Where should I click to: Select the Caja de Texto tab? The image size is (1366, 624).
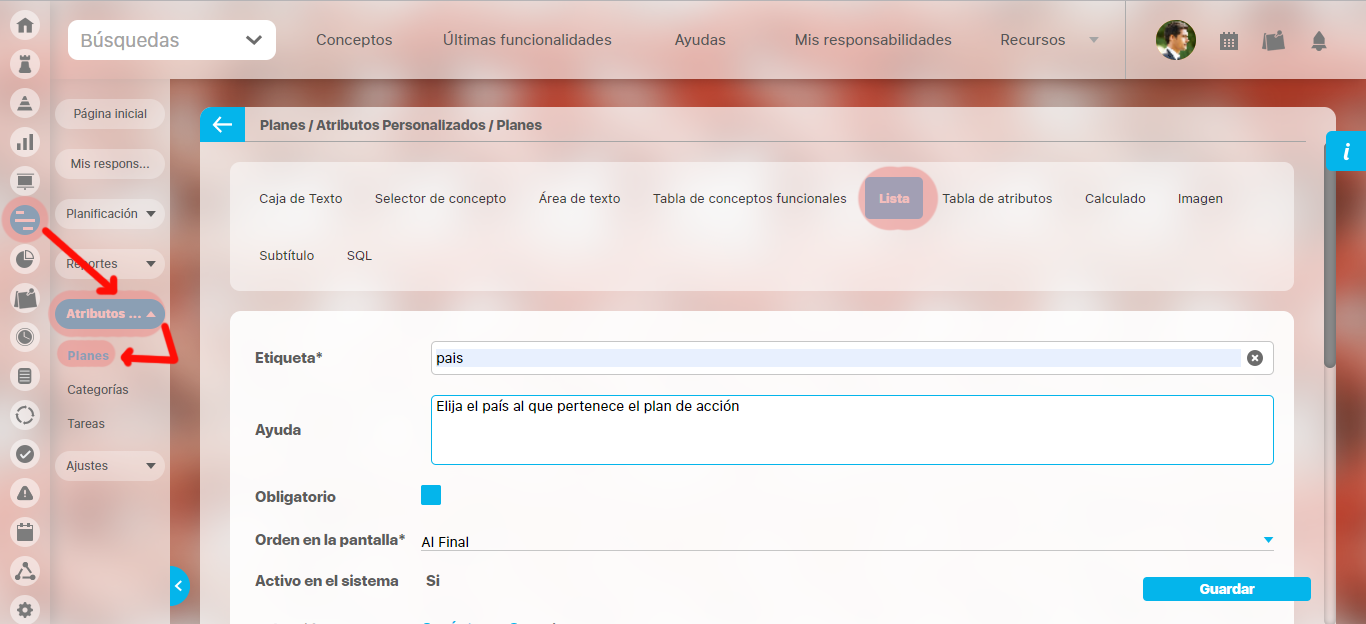(x=300, y=199)
